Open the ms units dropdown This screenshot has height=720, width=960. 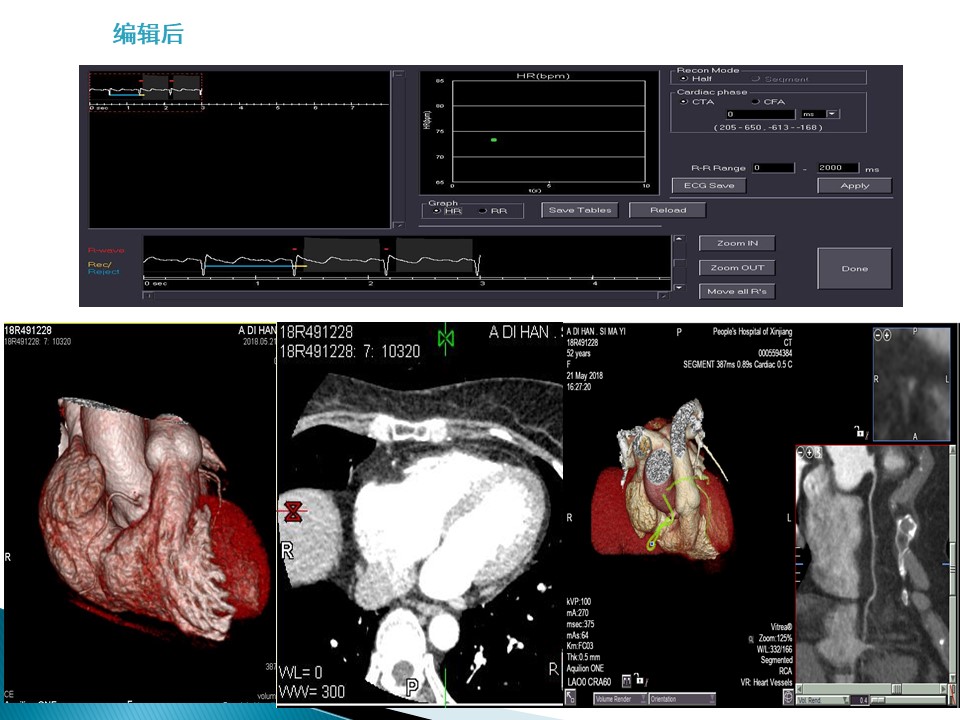click(832, 114)
